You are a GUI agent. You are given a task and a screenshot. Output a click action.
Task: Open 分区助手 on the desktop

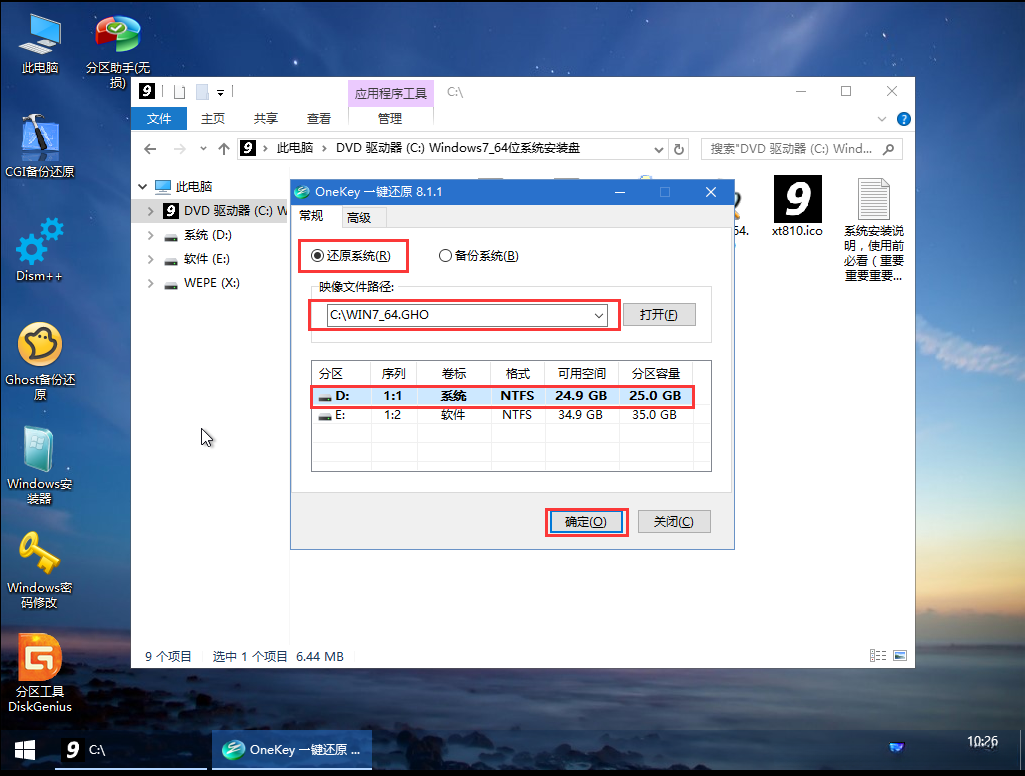(117, 32)
